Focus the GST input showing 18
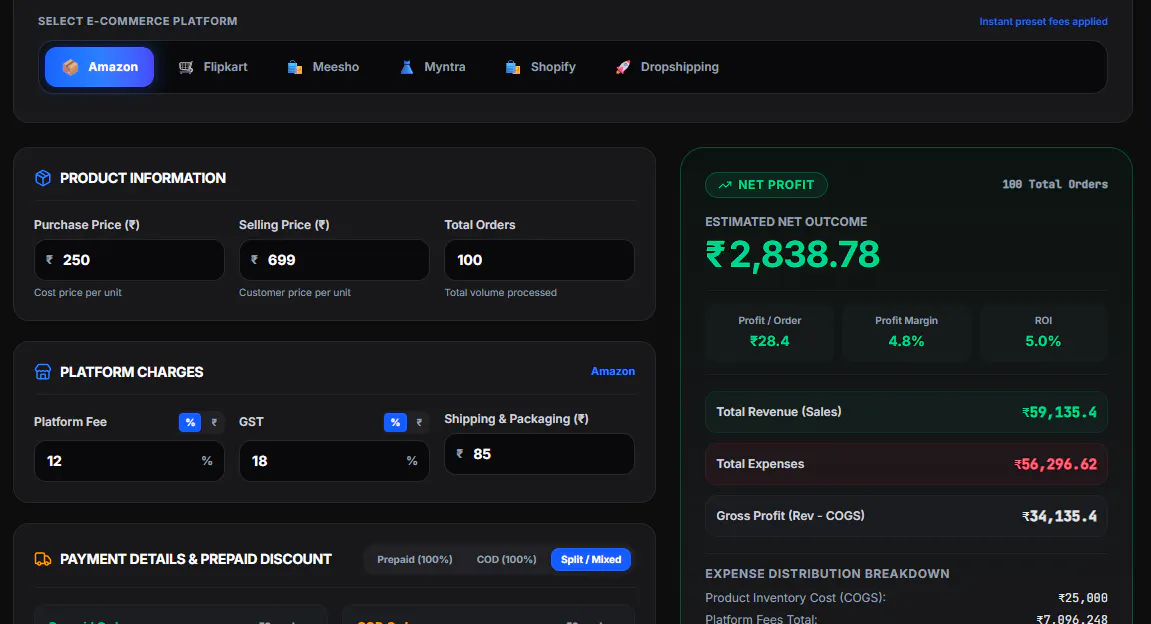 (334, 461)
